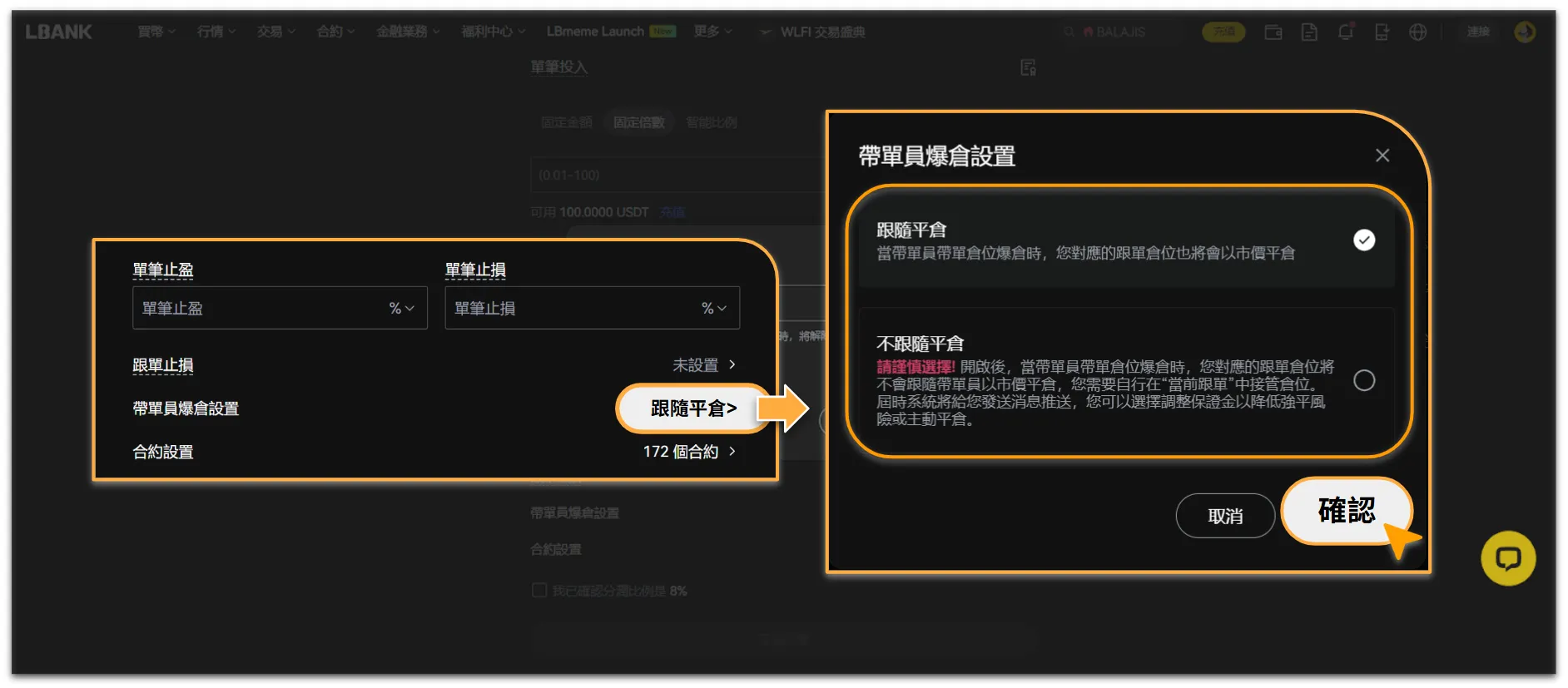Expand 合約設置 172 個合約 row
Viewport: 1568px width, 688px height.
click(x=434, y=452)
